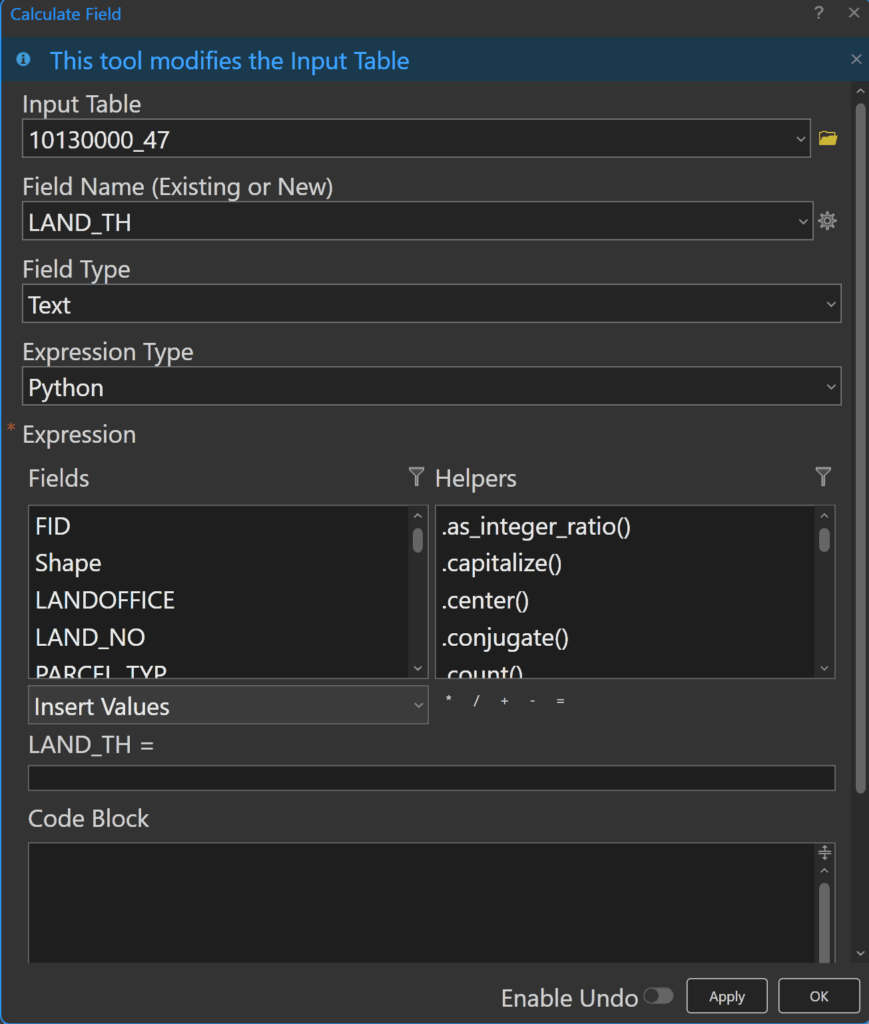Click the Fields filter funnel icon
This screenshot has width=869, height=1024.
tap(417, 477)
